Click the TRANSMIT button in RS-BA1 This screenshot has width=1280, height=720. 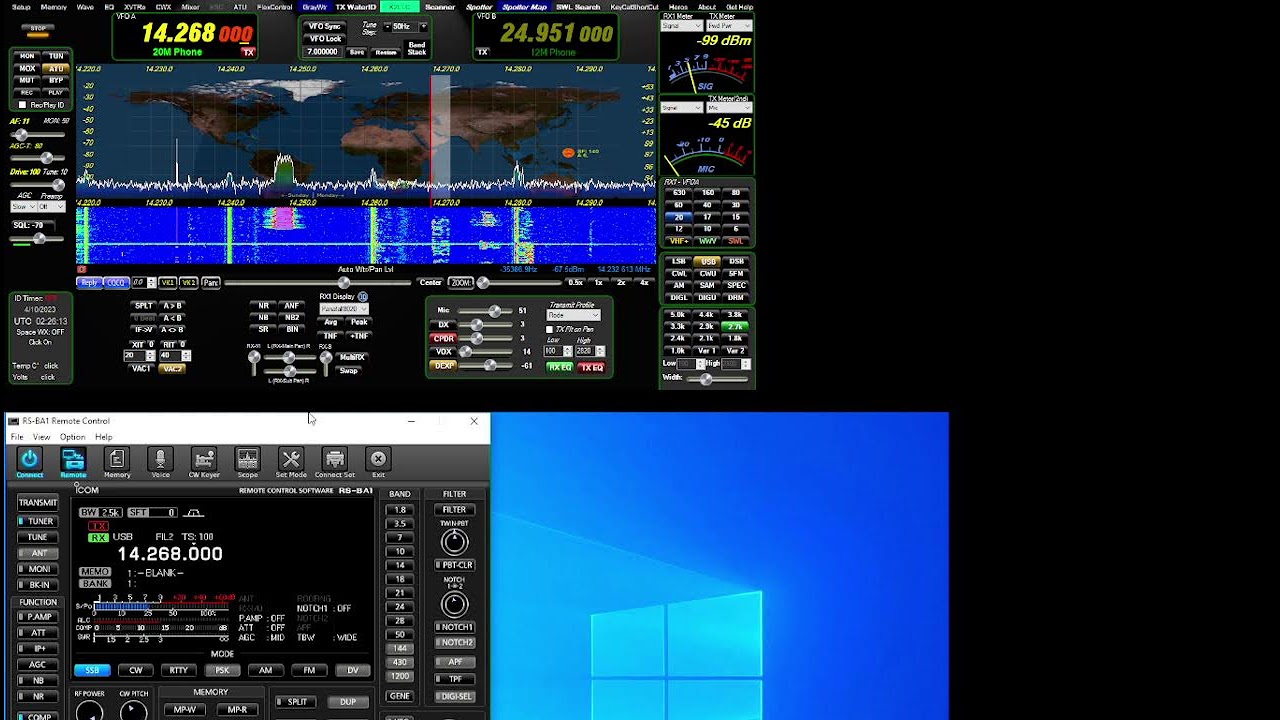[x=38, y=503]
